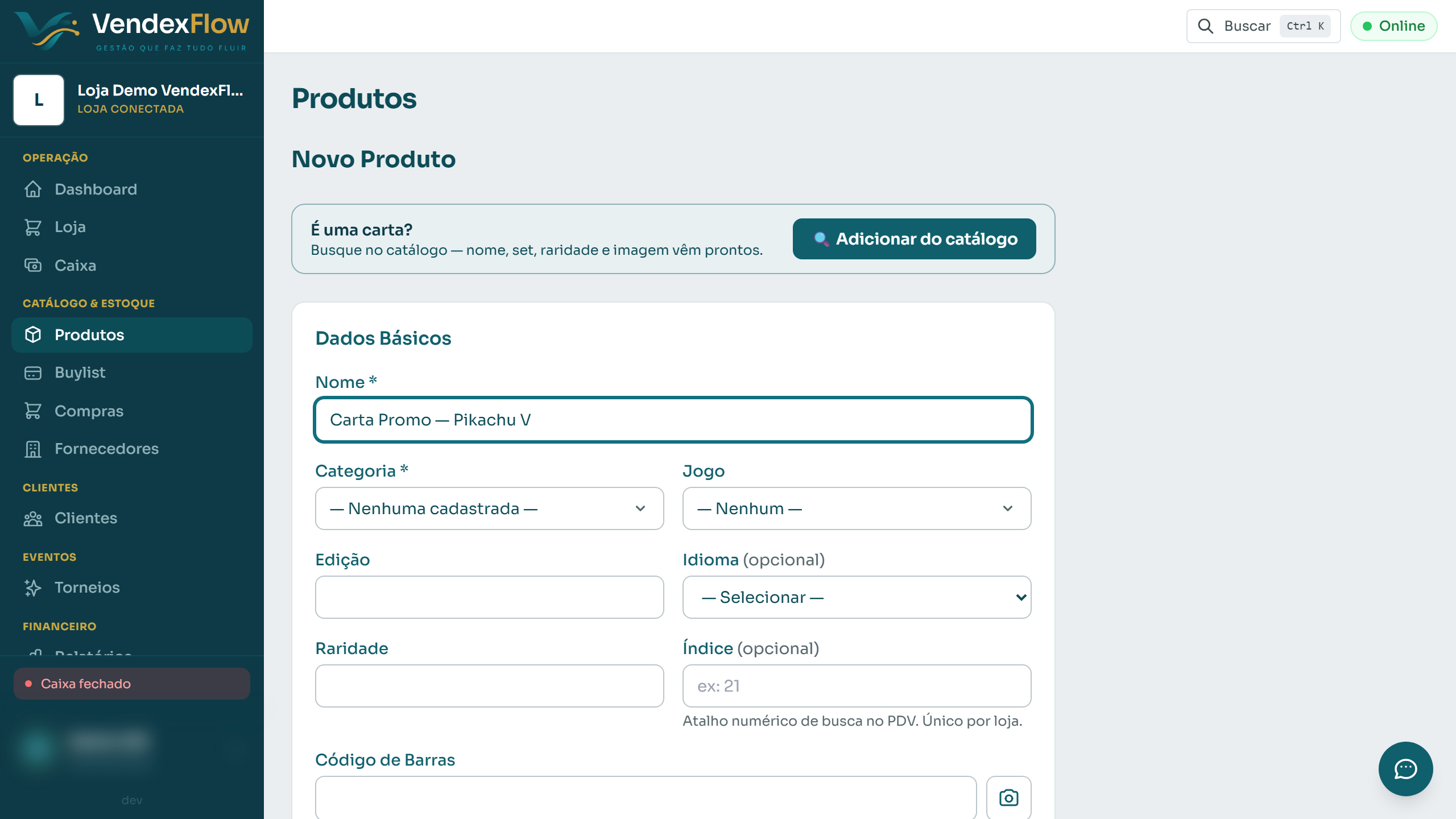This screenshot has height=819, width=1456.
Task: Click the Caixa fechado status button
Action: coord(132,684)
